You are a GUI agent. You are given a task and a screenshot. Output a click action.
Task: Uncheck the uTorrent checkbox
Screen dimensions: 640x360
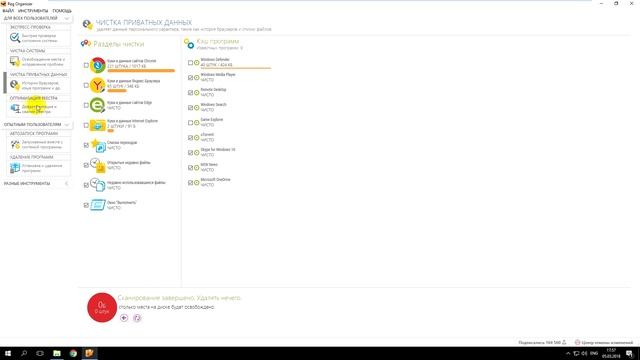190,138
